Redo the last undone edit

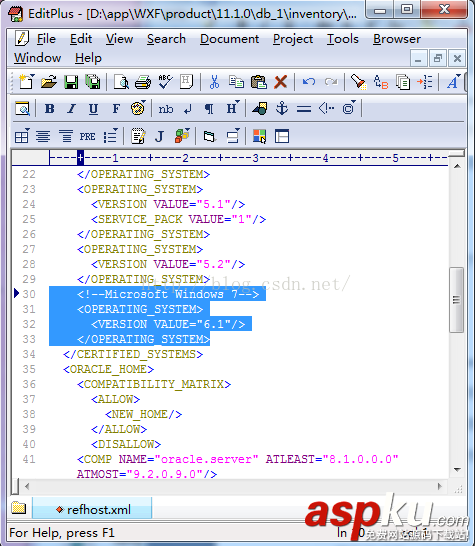[331, 82]
